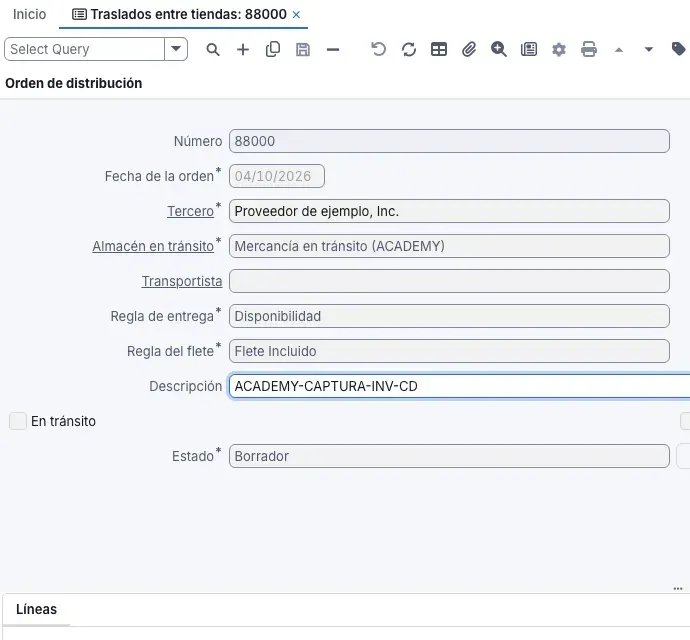The width and height of the screenshot is (690, 640).
Task: Go to next record down arrow
Action: [x=649, y=49]
